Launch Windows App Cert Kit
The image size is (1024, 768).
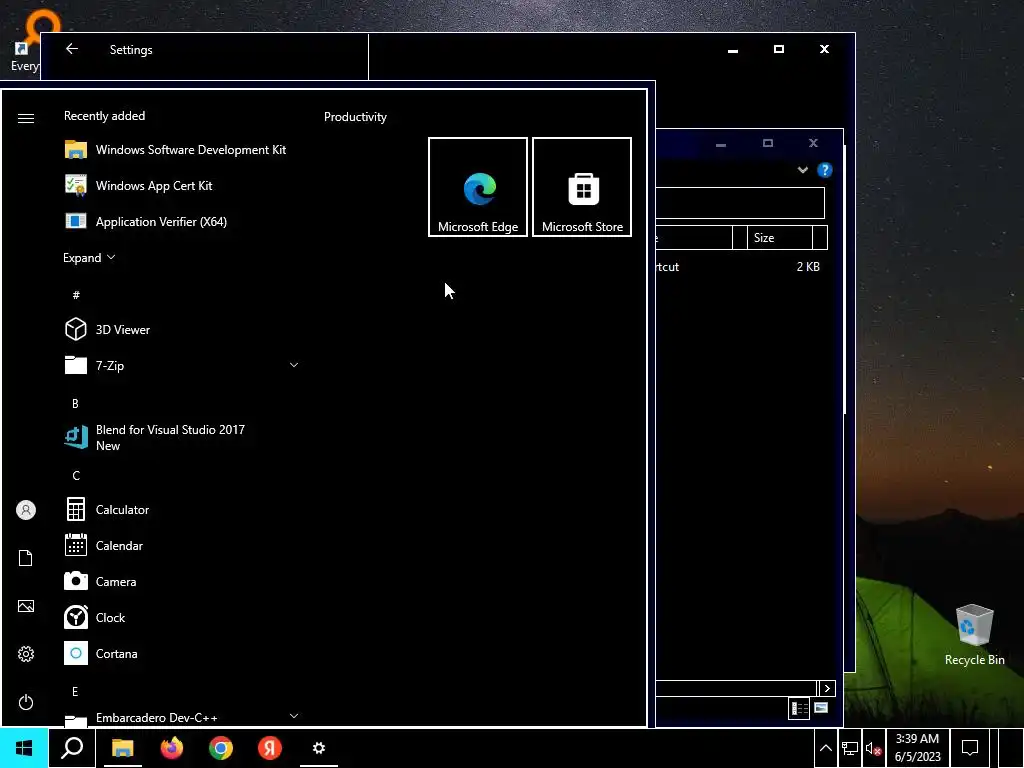pyautogui.click(x=182, y=185)
